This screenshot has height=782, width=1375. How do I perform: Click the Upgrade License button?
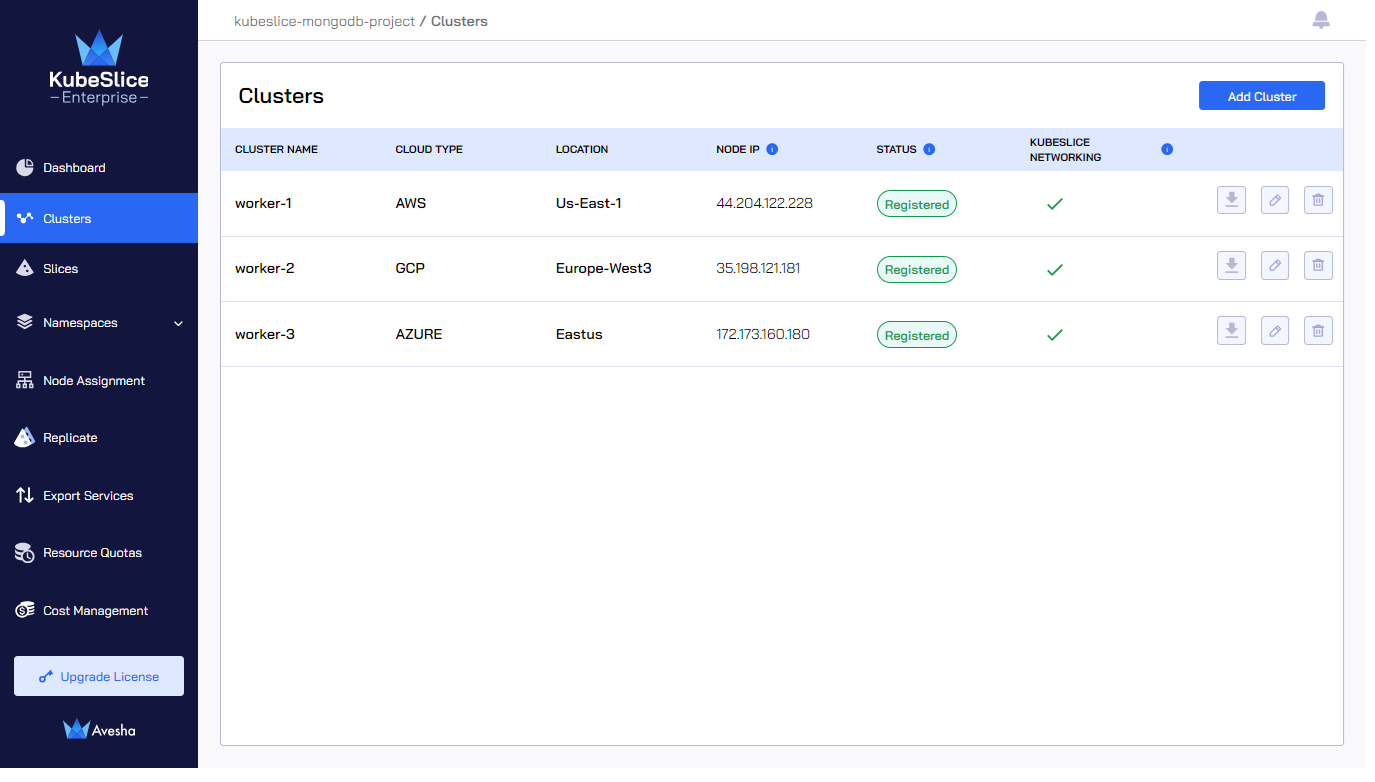[99, 676]
